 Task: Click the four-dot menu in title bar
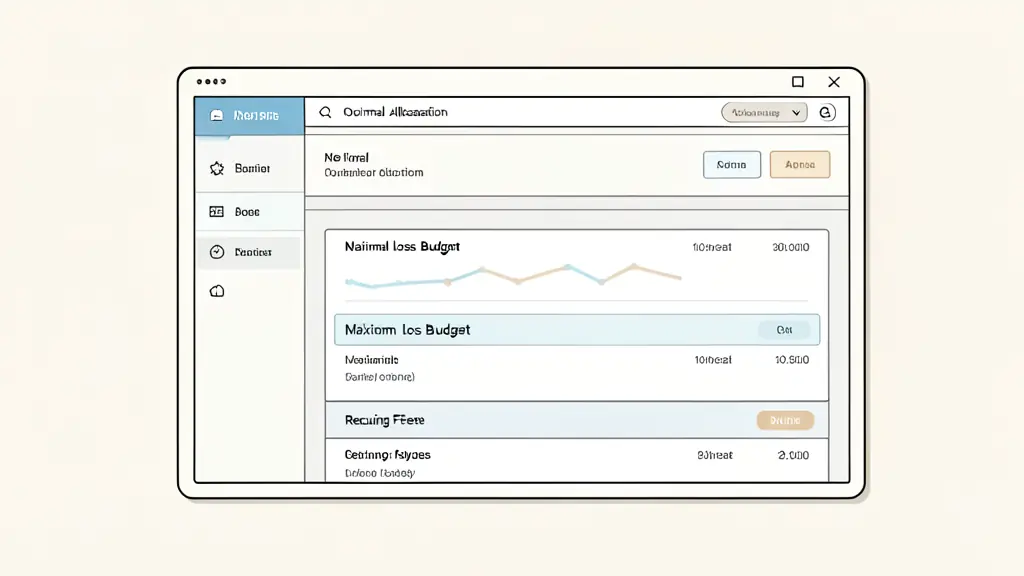[x=212, y=82]
